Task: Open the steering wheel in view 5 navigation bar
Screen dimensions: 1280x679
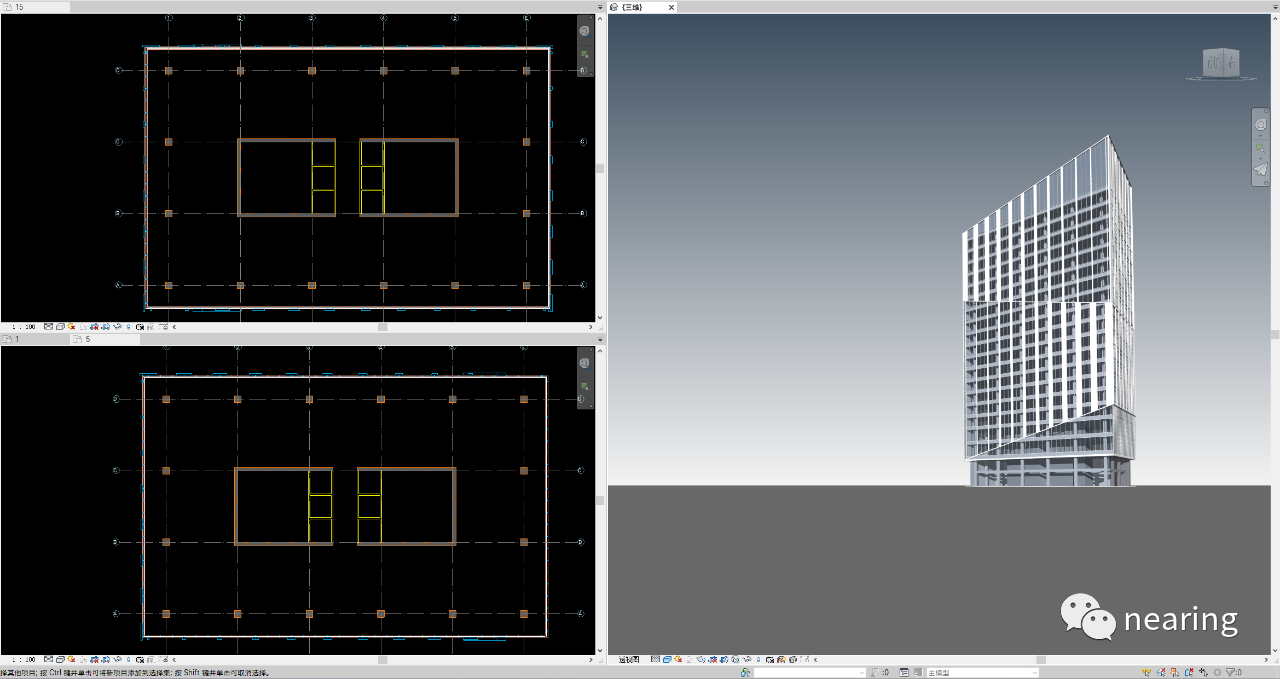Action: coord(585,364)
